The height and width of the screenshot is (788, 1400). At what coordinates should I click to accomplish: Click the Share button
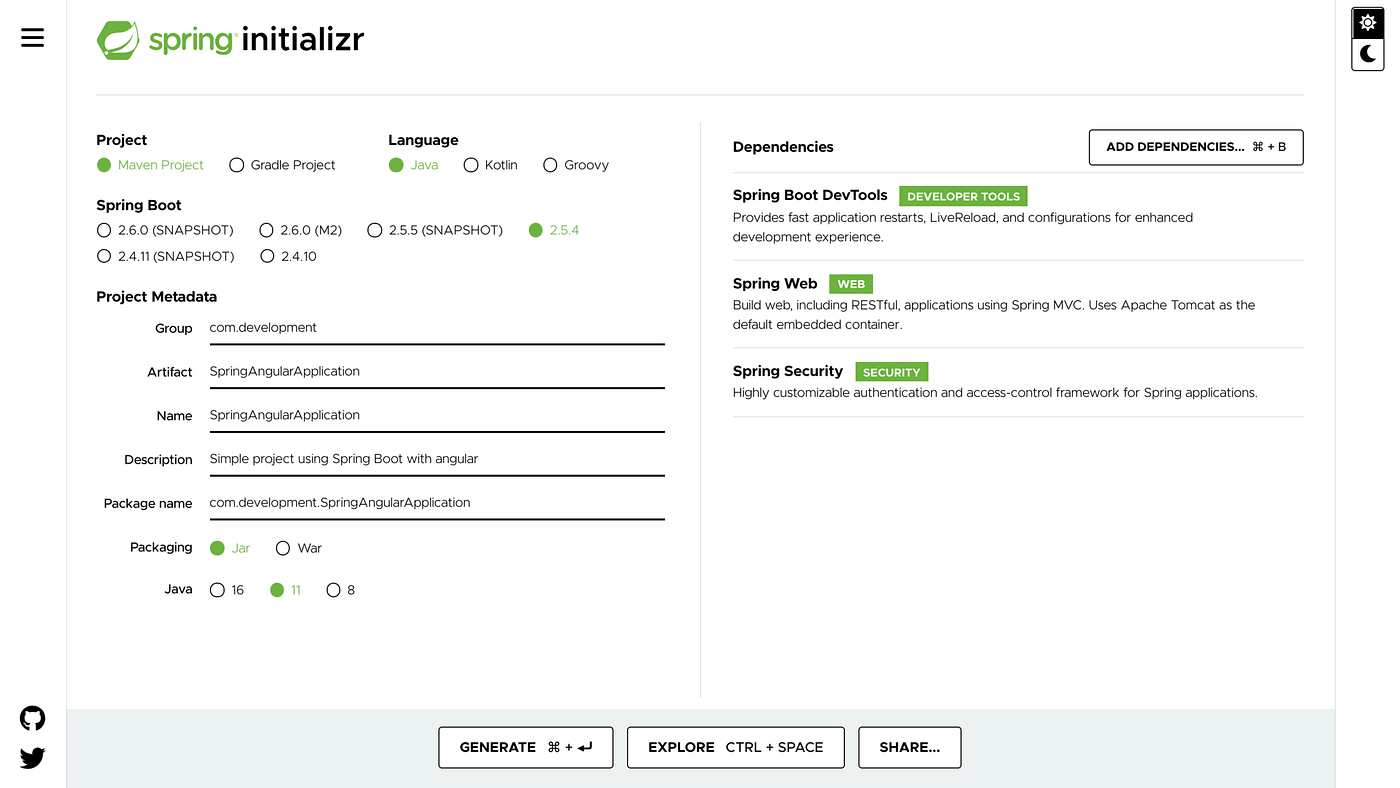(x=910, y=747)
